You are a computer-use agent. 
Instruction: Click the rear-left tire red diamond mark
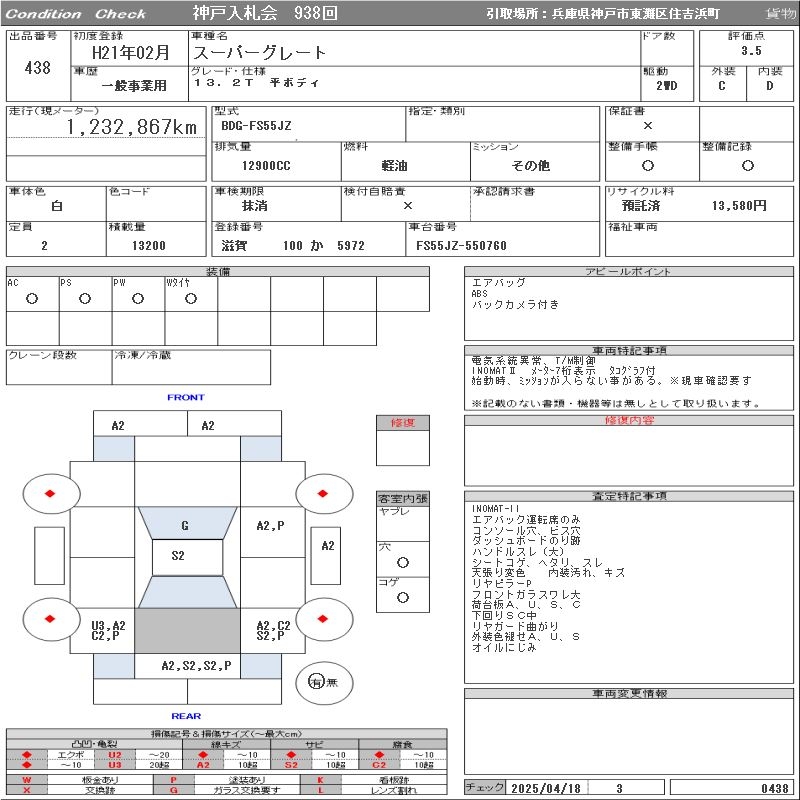coord(50,619)
